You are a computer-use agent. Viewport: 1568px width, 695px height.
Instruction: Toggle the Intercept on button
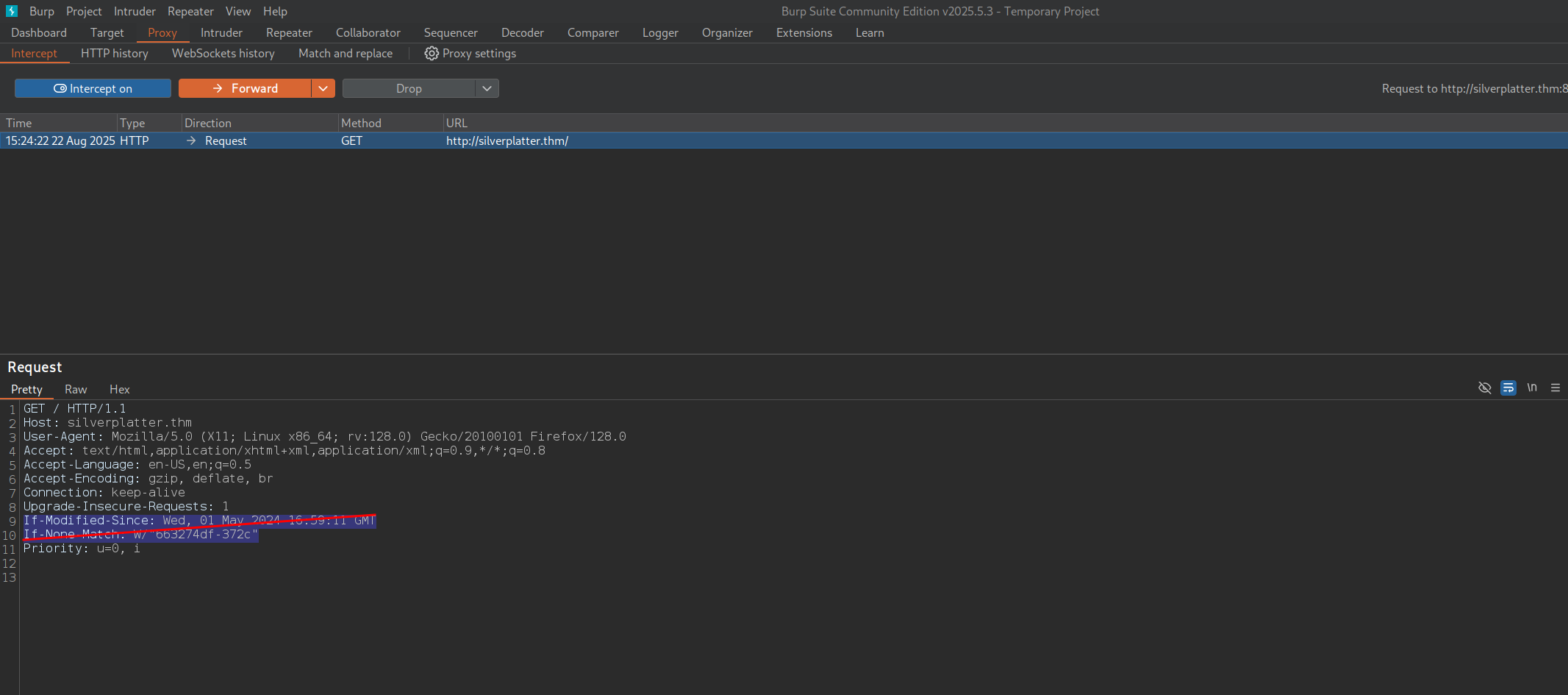(x=93, y=88)
